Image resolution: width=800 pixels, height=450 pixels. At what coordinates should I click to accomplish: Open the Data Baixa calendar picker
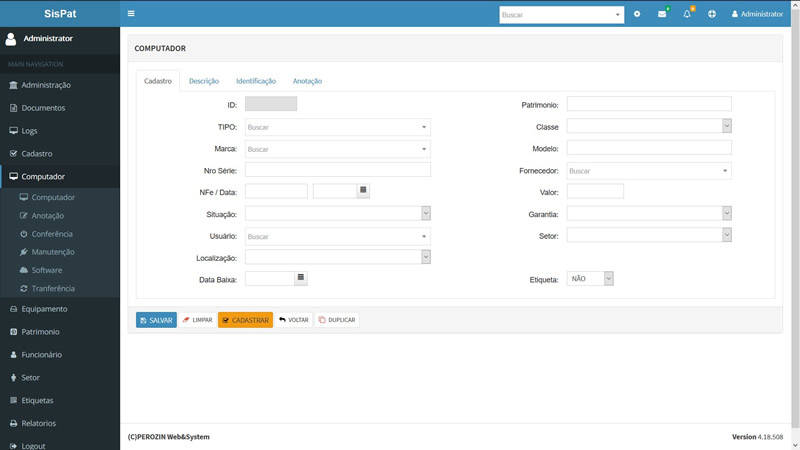point(301,278)
